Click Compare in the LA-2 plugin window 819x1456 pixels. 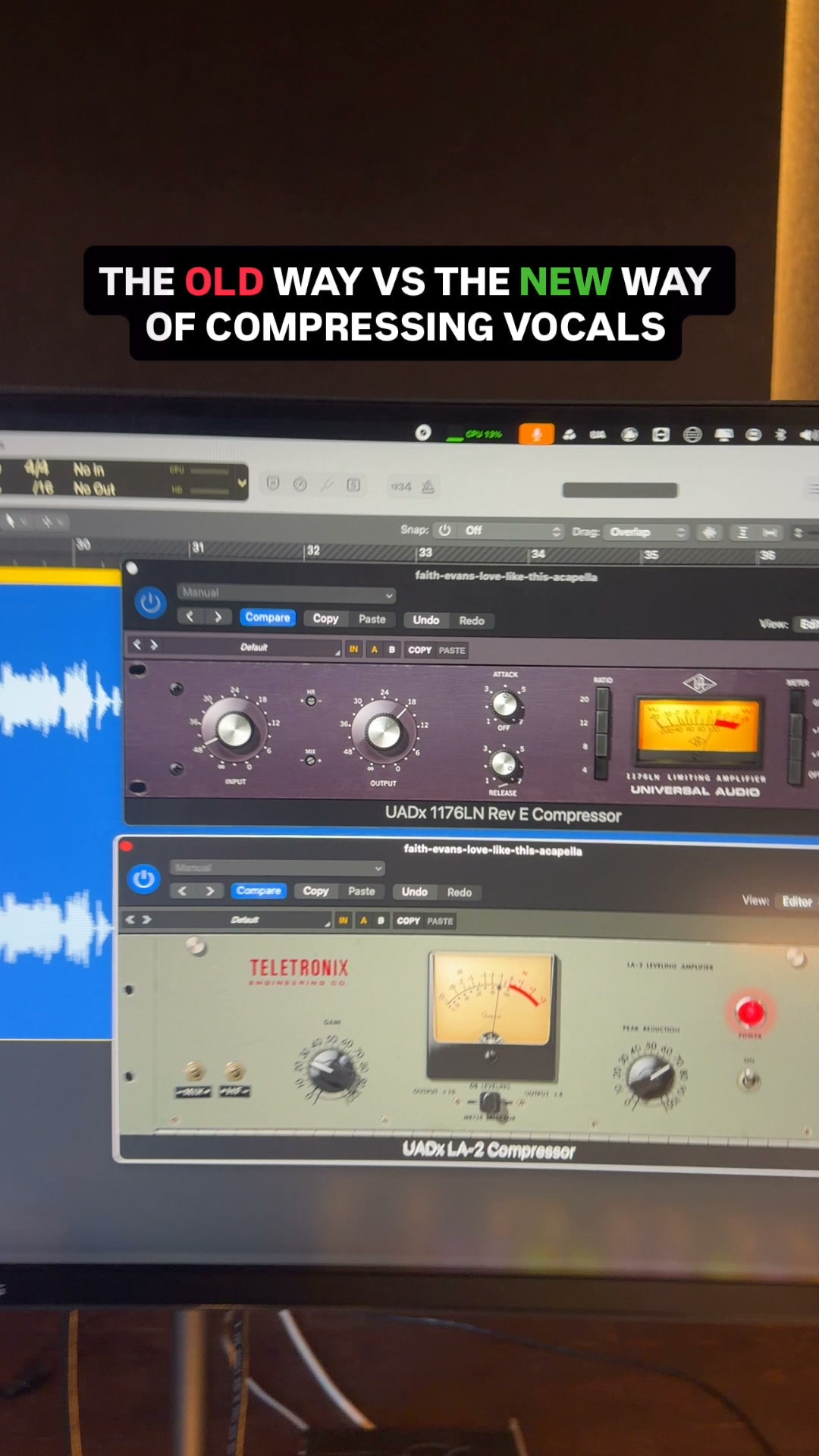pos(259,891)
